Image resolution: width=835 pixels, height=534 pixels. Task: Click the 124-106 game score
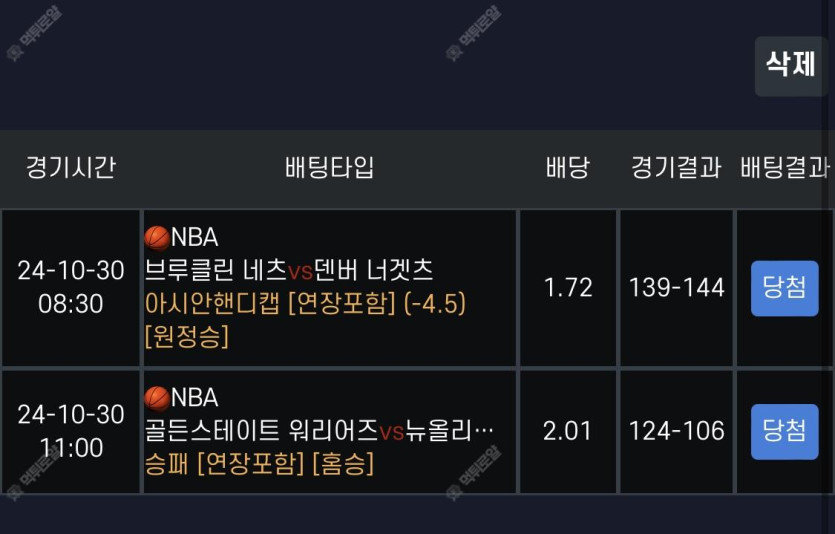click(676, 431)
